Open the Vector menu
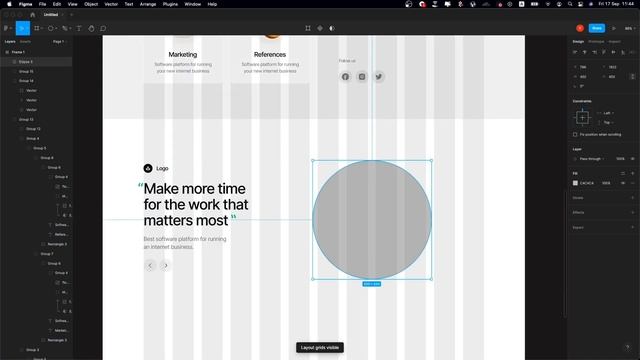 tap(111, 4)
